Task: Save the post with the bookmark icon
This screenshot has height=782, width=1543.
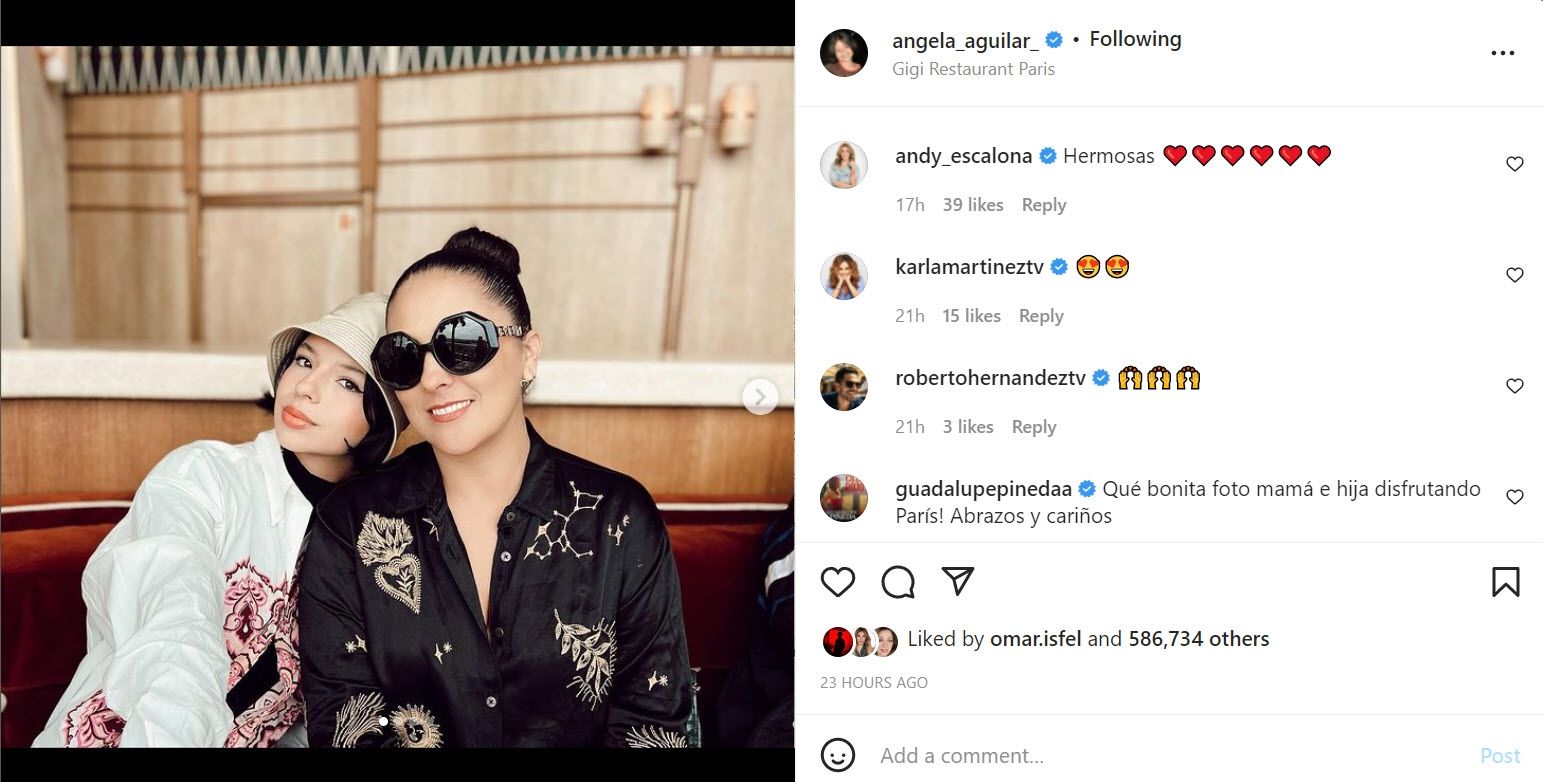Action: tap(1505, 581)
